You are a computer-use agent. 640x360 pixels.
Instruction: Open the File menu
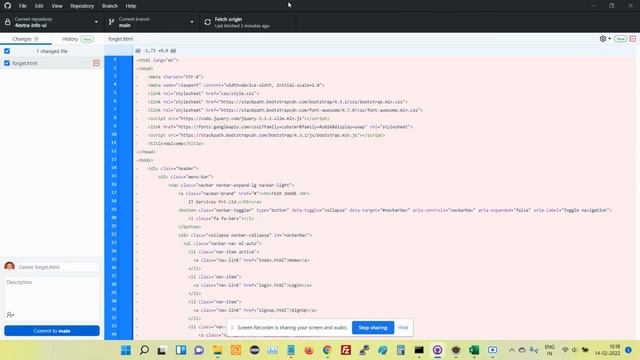[22, 6]
